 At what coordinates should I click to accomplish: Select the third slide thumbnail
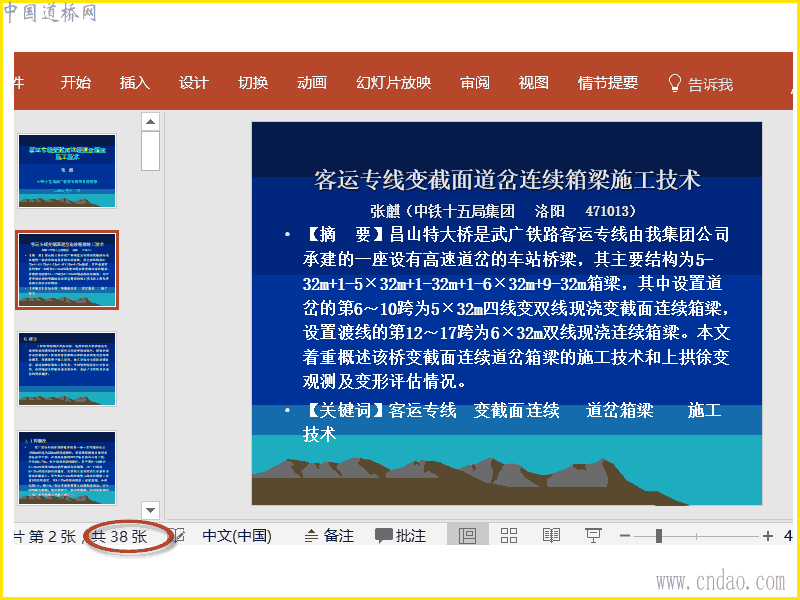(x=67, y=369)
